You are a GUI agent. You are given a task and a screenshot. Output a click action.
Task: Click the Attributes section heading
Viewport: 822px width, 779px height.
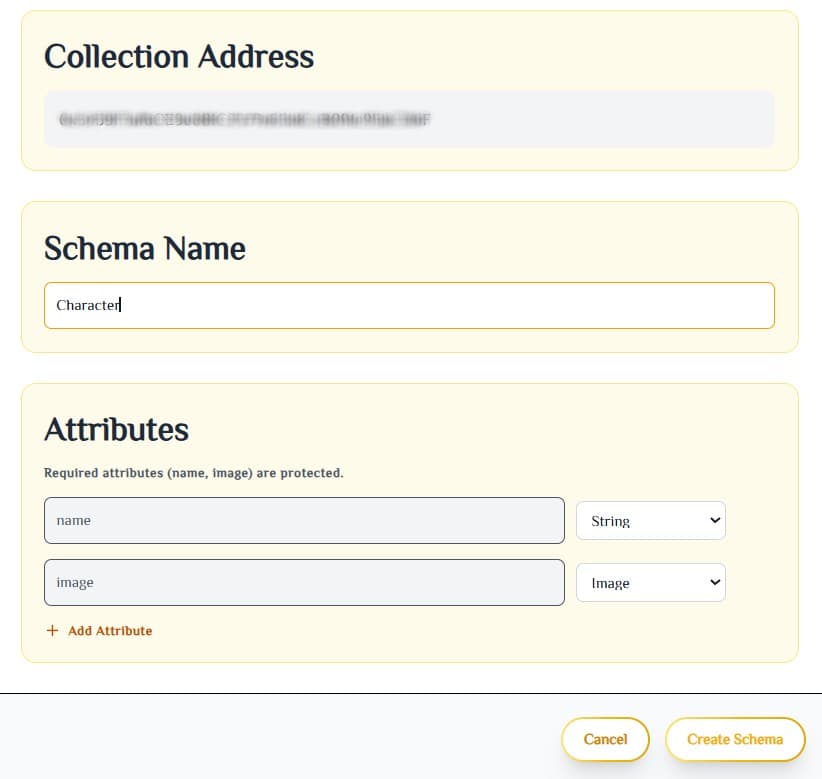[x=116, y=430]
